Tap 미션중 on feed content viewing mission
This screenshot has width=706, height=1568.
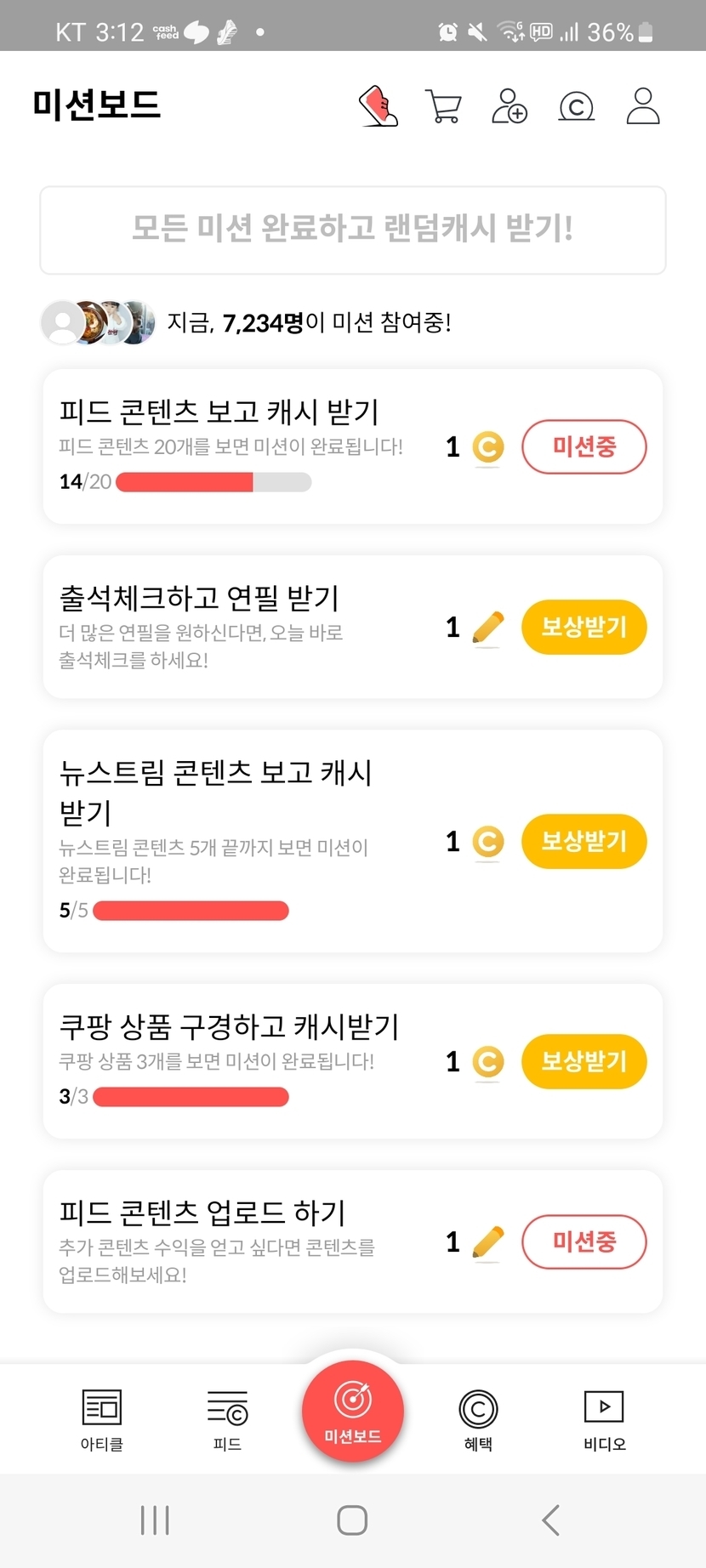pos(584,446)
